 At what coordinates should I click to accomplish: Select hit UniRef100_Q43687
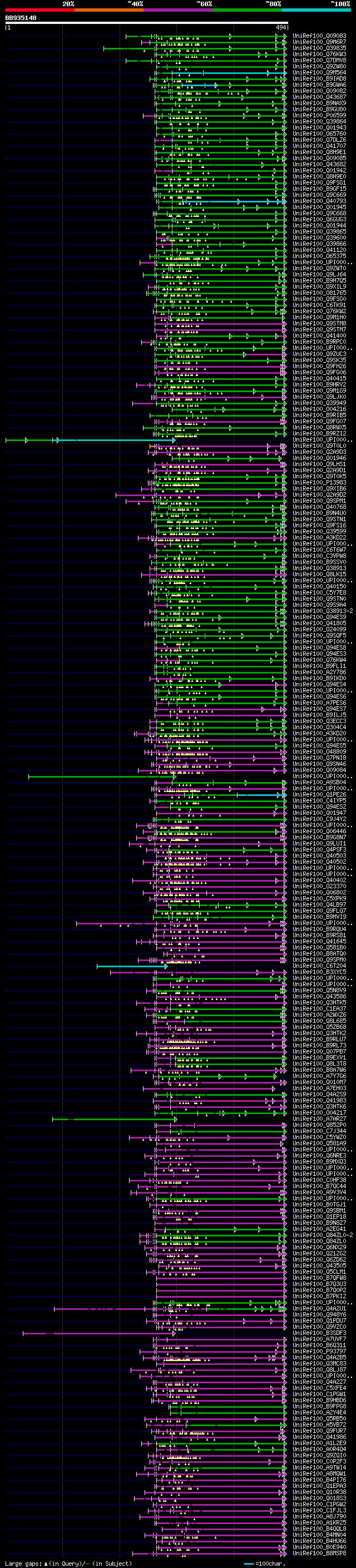coord(319,97)
